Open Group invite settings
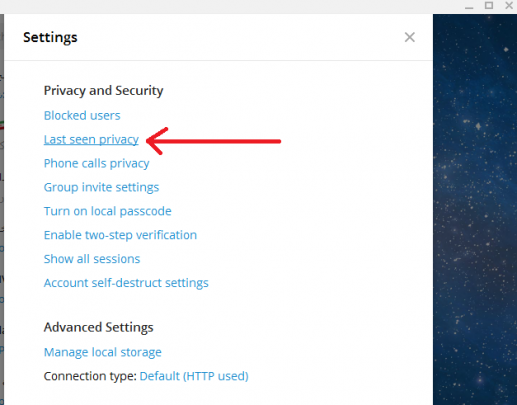This screenshot has height=405, width=517. click(101, 187)
